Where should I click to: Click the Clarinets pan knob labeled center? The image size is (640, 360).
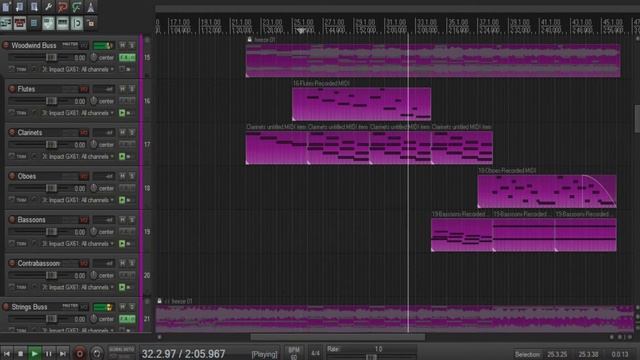[x=93, y=144]
